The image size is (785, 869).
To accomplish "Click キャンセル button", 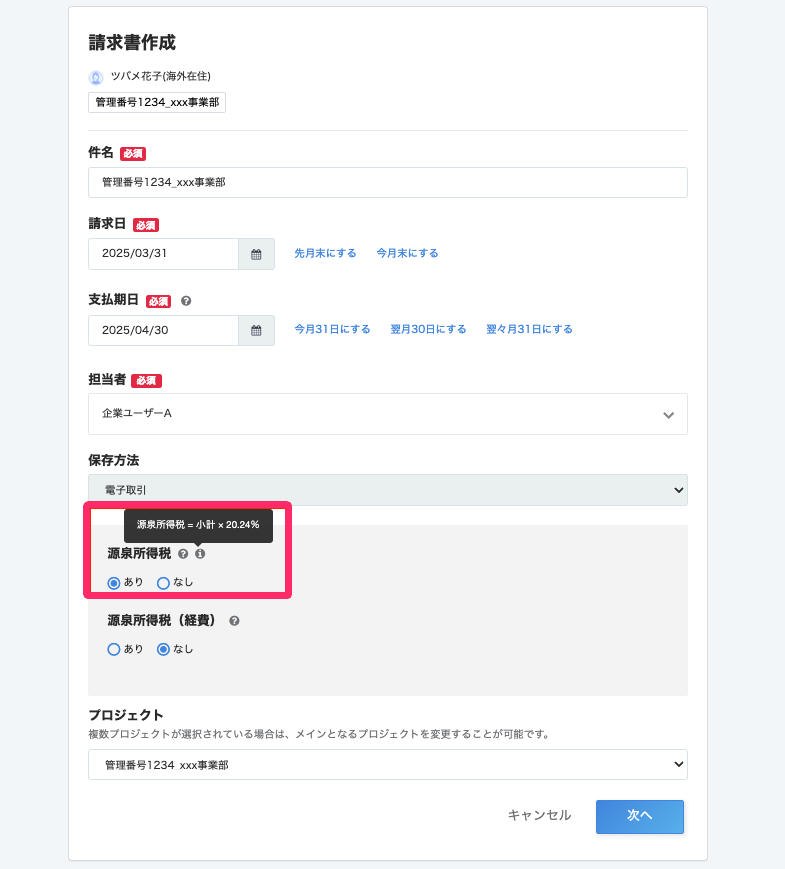I will pos(539,815).
